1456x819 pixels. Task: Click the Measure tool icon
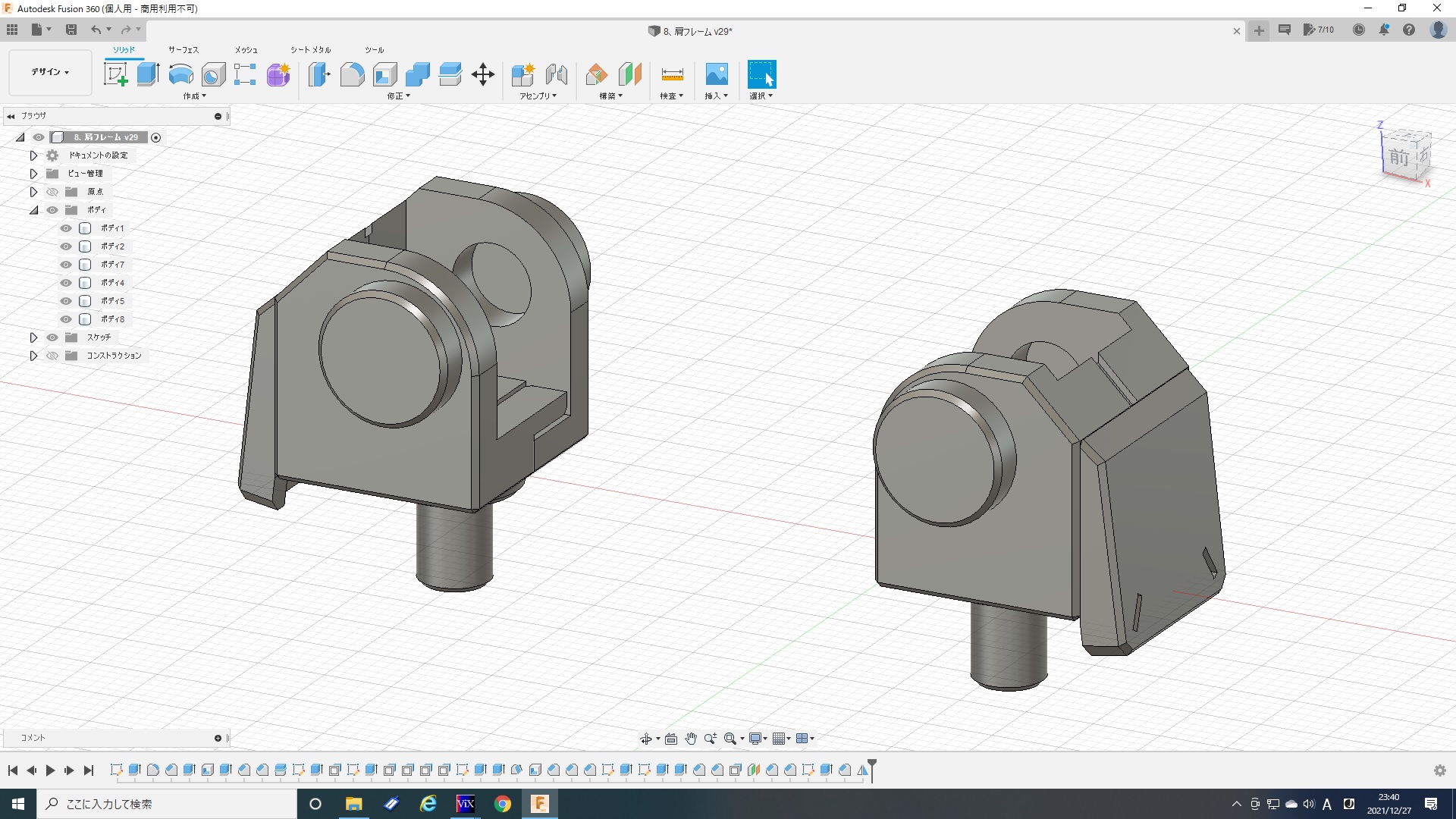pyautogui.click(x=672, y=74)
